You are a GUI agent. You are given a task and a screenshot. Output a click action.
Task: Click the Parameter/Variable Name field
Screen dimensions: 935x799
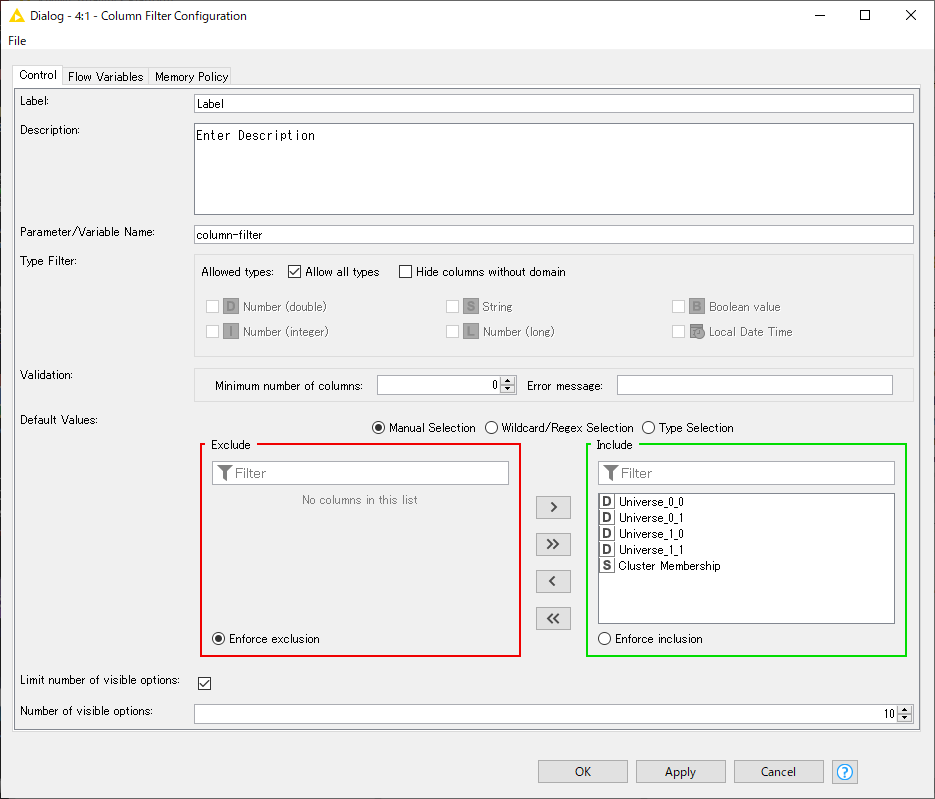[553, 234]
